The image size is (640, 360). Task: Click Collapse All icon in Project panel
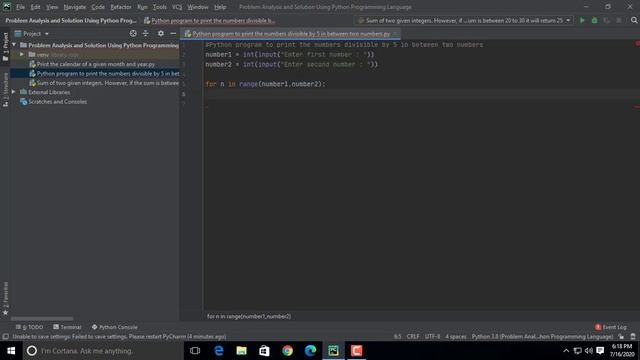click(146, 33)
